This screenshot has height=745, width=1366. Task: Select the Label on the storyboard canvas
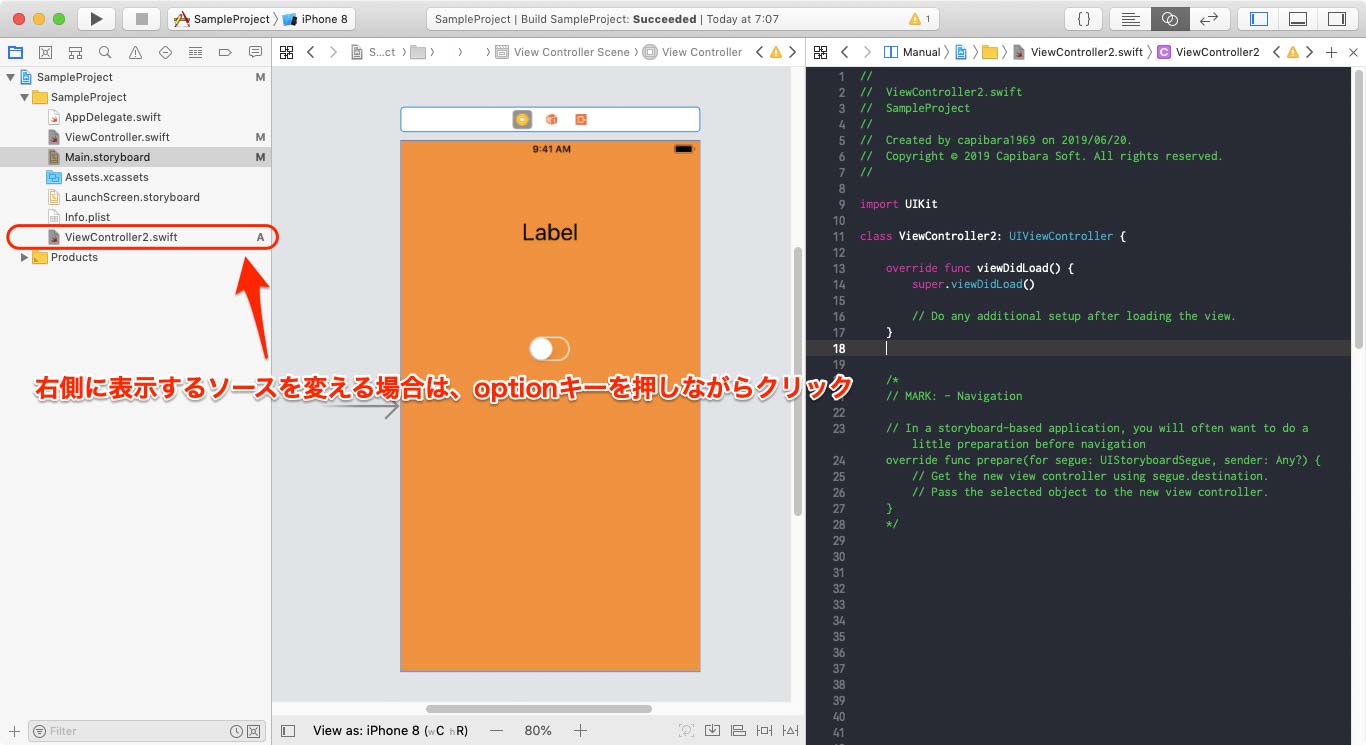(x=550, y=232)
